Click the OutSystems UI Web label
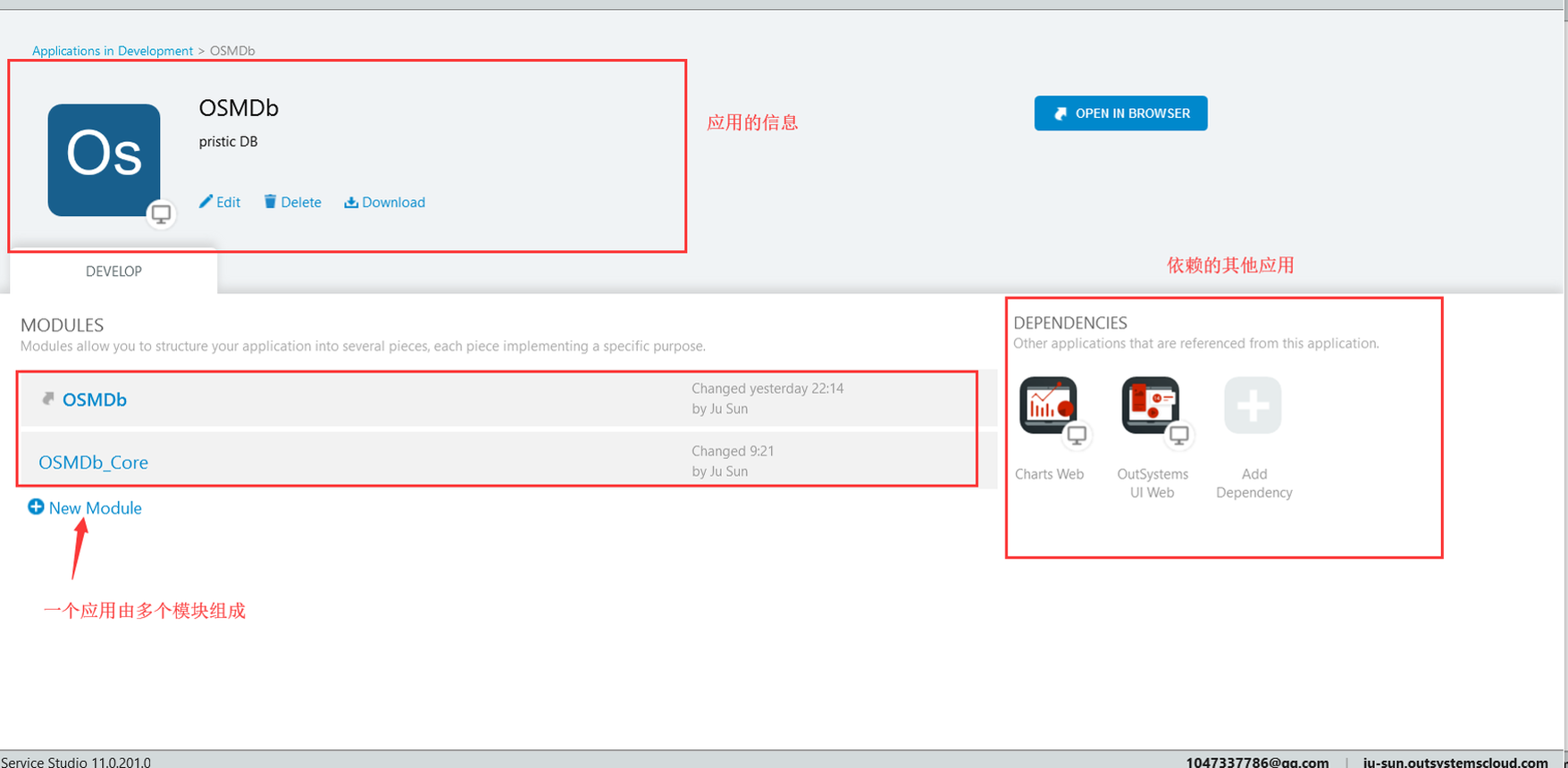 tap(1153, 483)
